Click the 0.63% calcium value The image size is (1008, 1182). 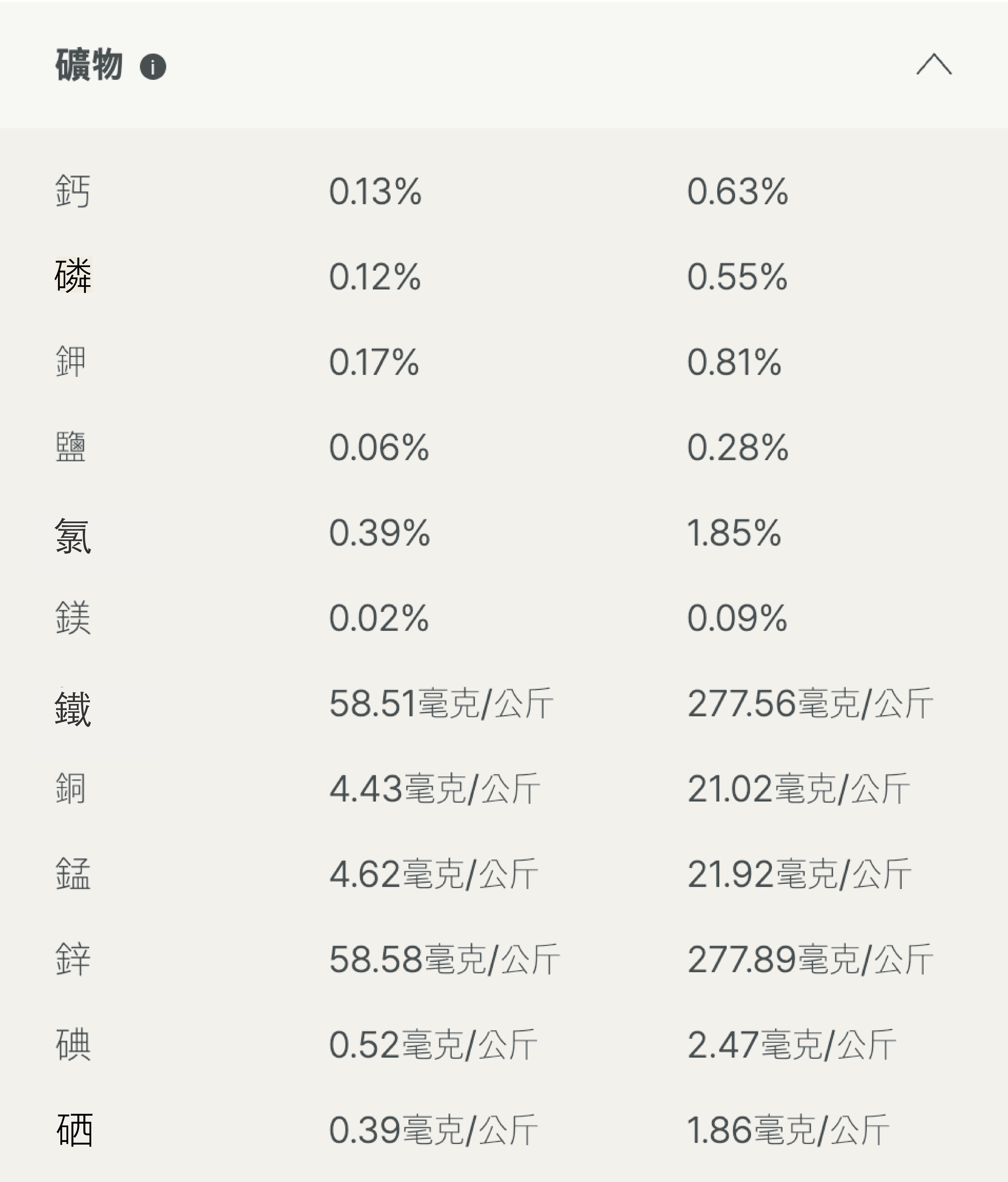[737, 191]
